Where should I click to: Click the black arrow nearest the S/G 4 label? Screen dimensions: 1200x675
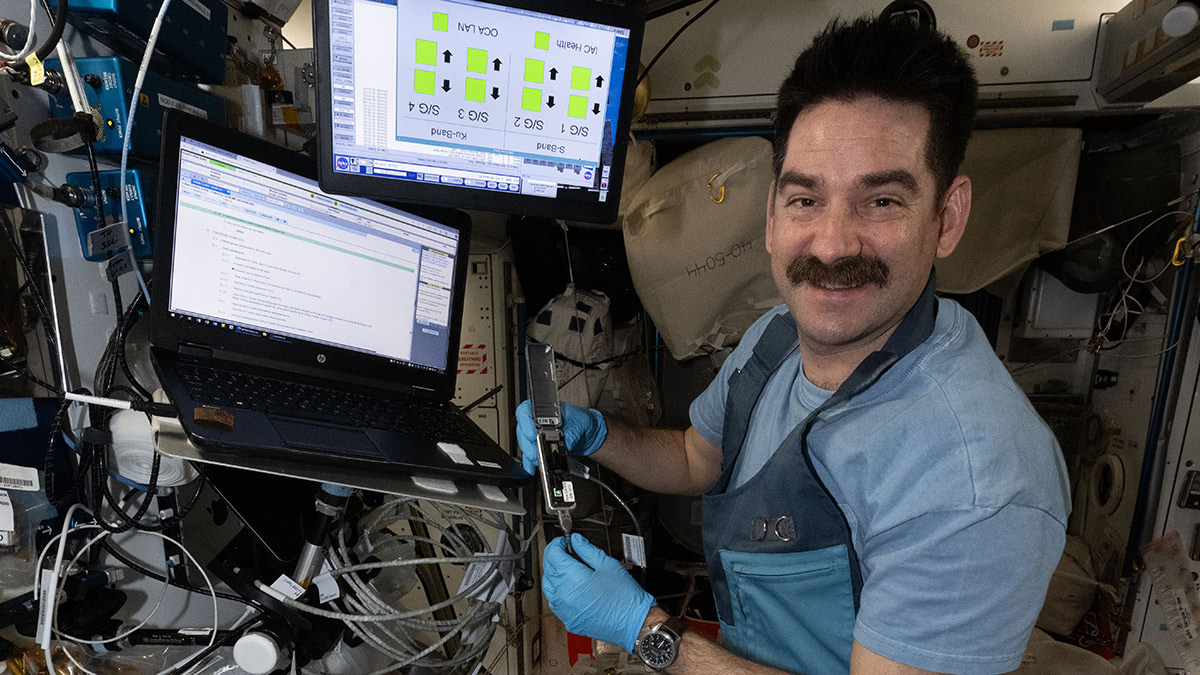pyautogui.click(x=446, y=86)
